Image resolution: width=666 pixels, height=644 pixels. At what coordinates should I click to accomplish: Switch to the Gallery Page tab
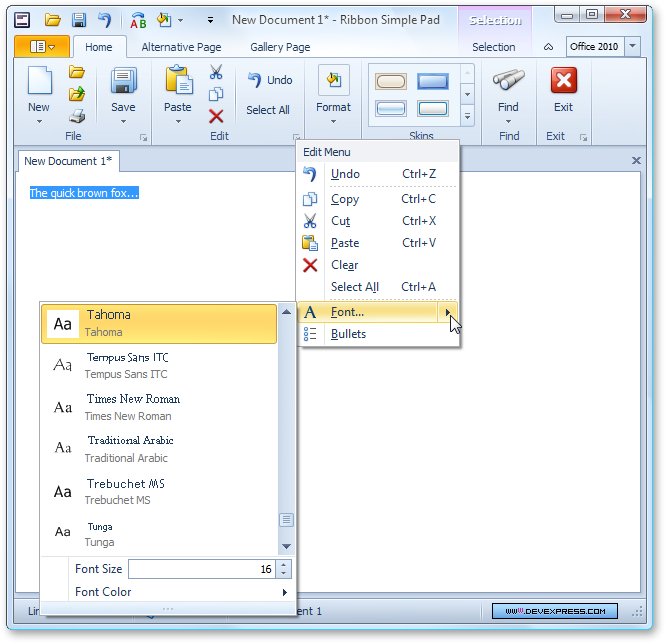click(280, 47)
